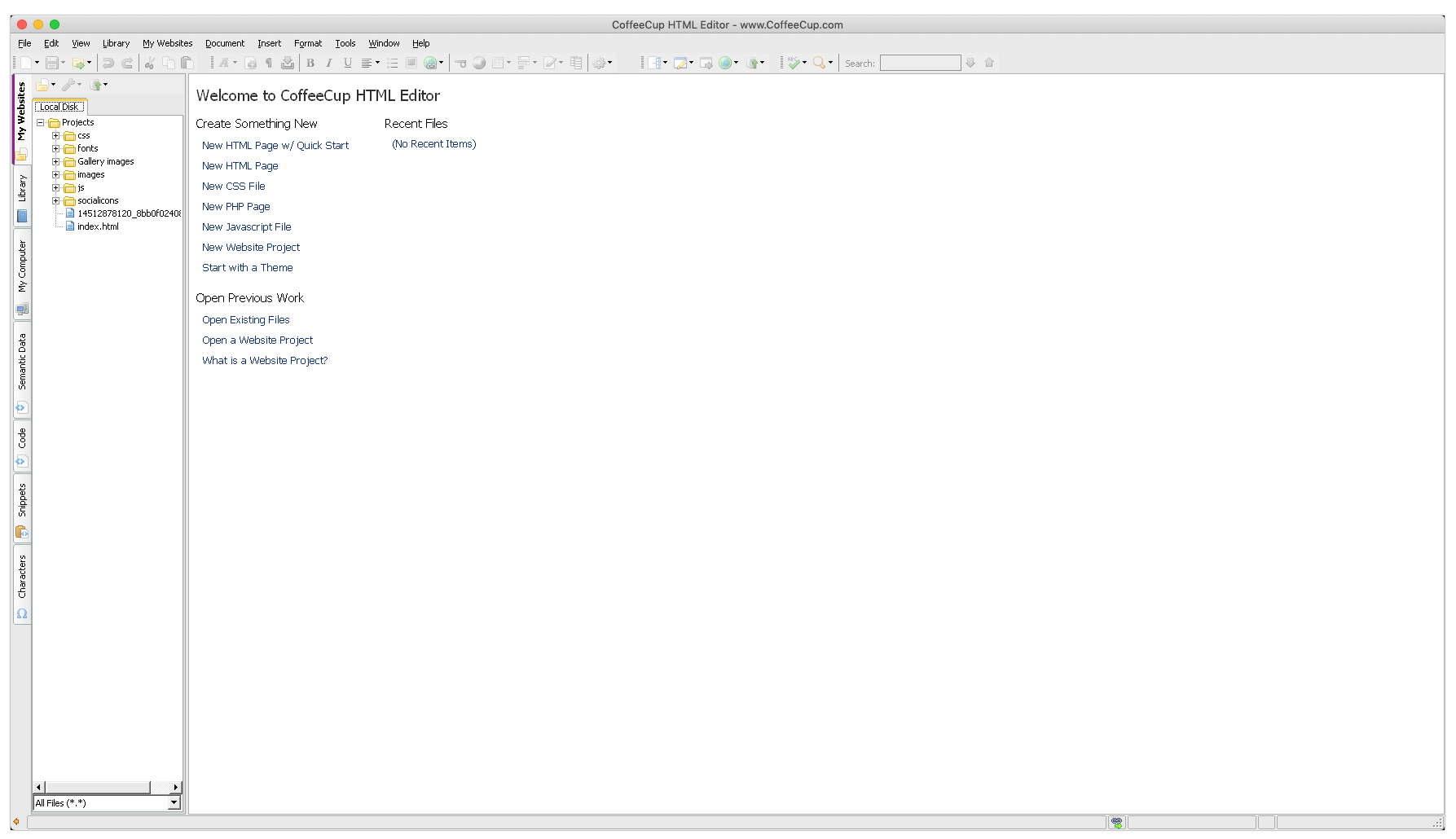The width and height of the screenshot is (1456, 839).
Task: Click the Italic formatting icon
Action: 329,63
